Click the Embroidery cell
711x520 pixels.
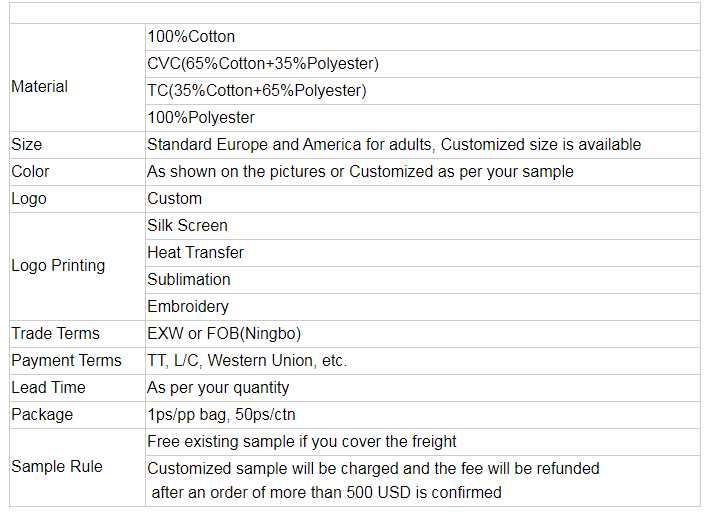pos(187,307)
